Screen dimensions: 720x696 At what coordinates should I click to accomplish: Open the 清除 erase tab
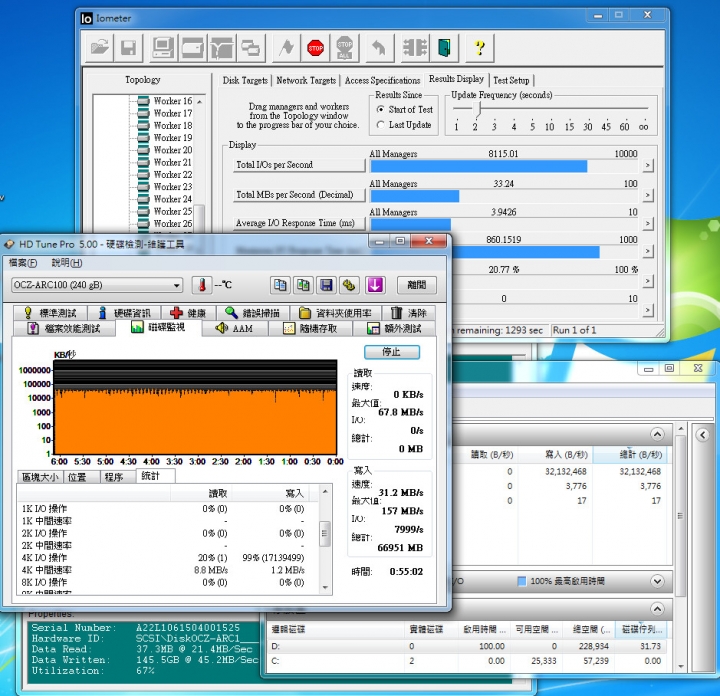pos(408,313)
